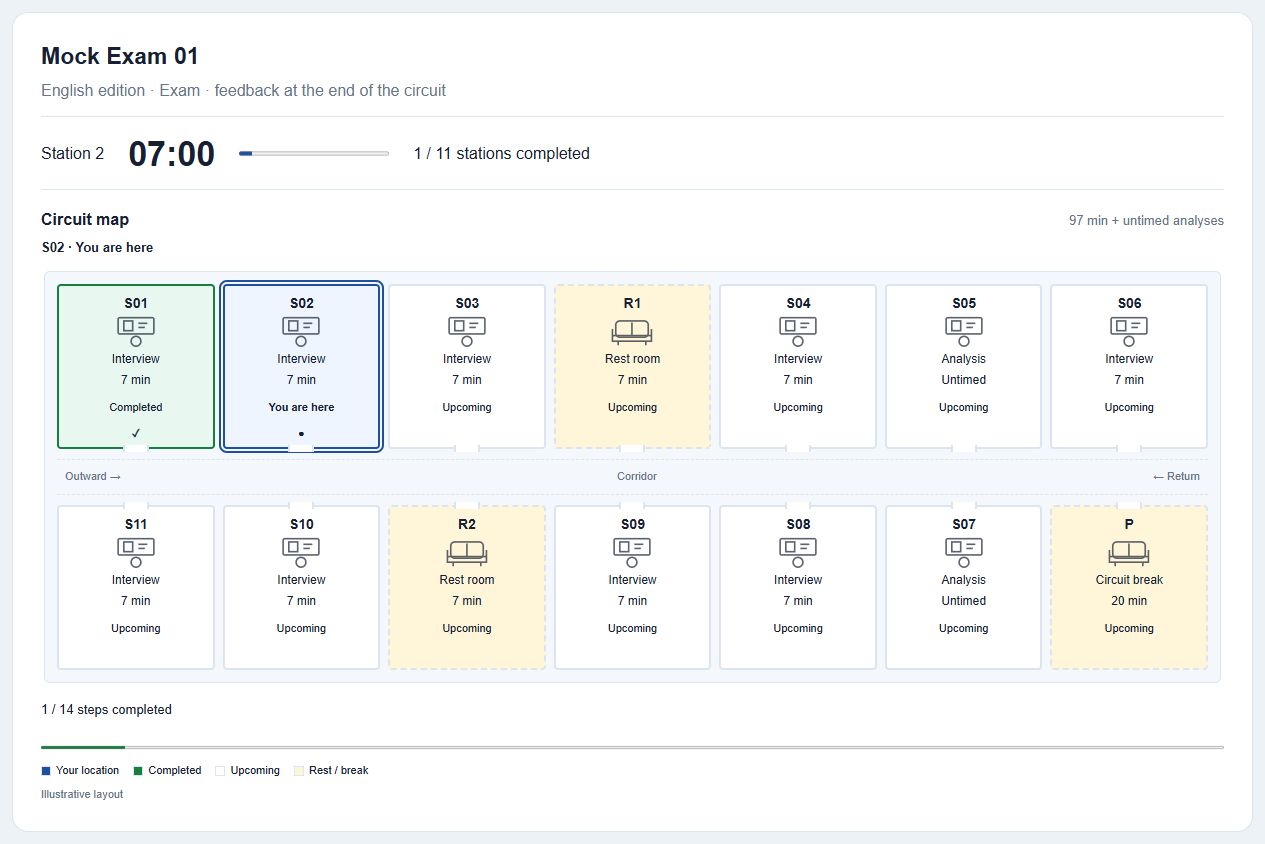This screenshot has width=1265, height=844.
Task: Click the 'Upcoming' status in station S11
Action: 136,628
